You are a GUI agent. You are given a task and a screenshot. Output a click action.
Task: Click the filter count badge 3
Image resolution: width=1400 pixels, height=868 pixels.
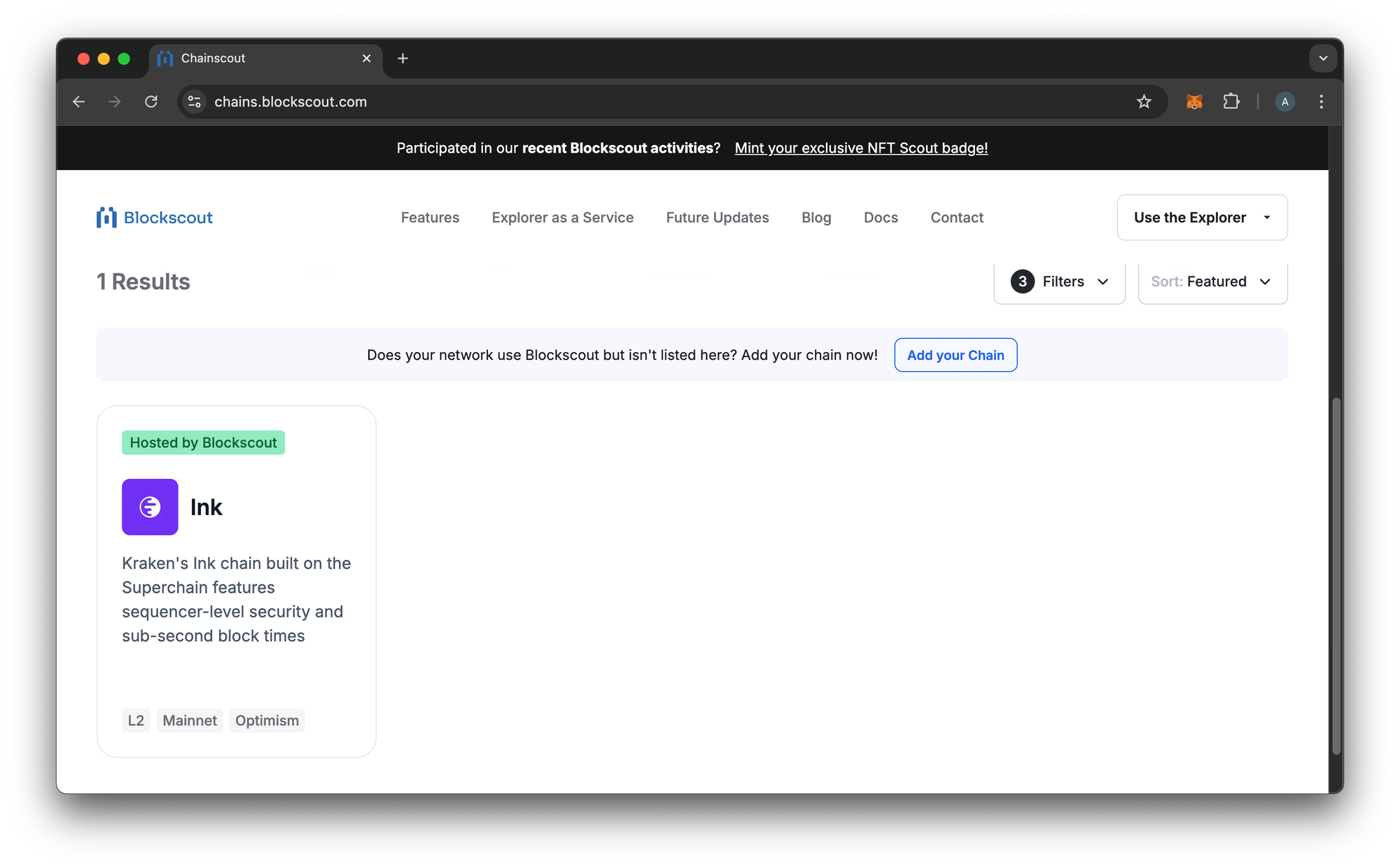pyautogui.click(x=1022, y=281)
